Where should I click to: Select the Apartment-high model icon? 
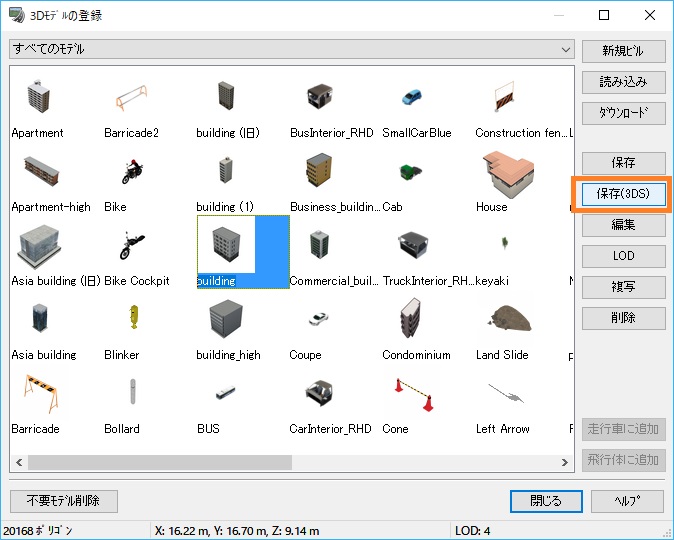[x=41, y=171]
